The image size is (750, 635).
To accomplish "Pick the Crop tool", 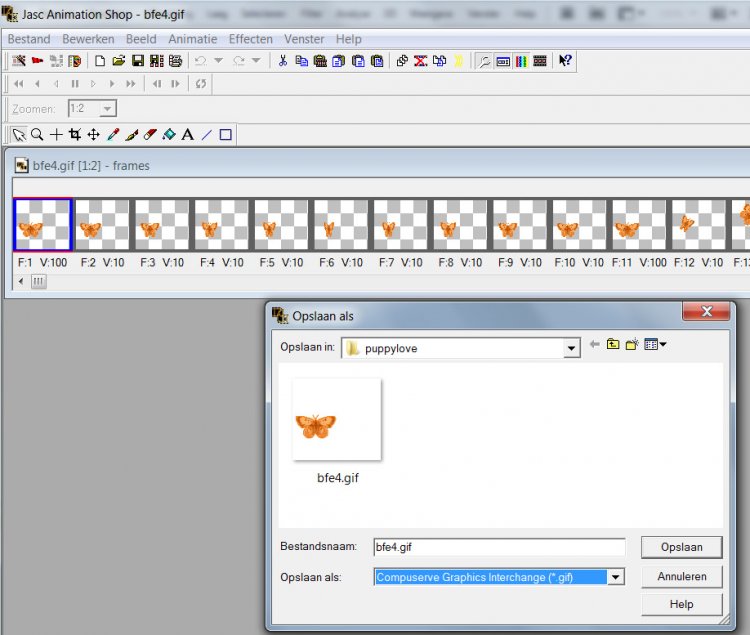I will point(75,135).
